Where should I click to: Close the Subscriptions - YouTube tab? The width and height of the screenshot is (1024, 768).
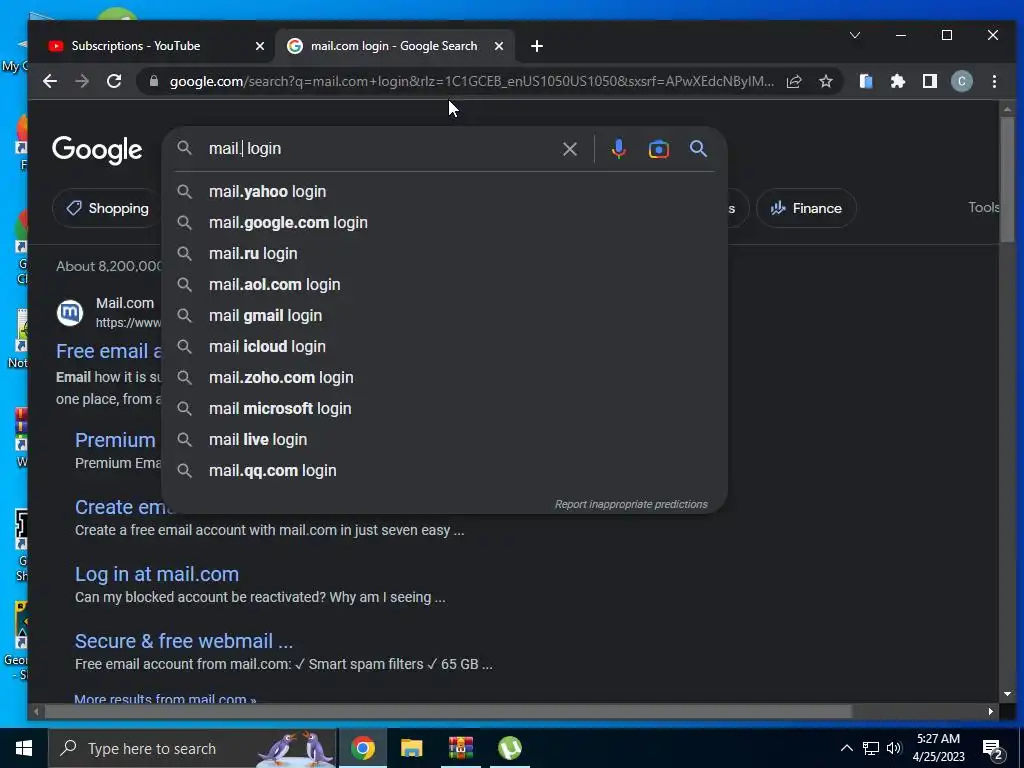coord(260,46)
